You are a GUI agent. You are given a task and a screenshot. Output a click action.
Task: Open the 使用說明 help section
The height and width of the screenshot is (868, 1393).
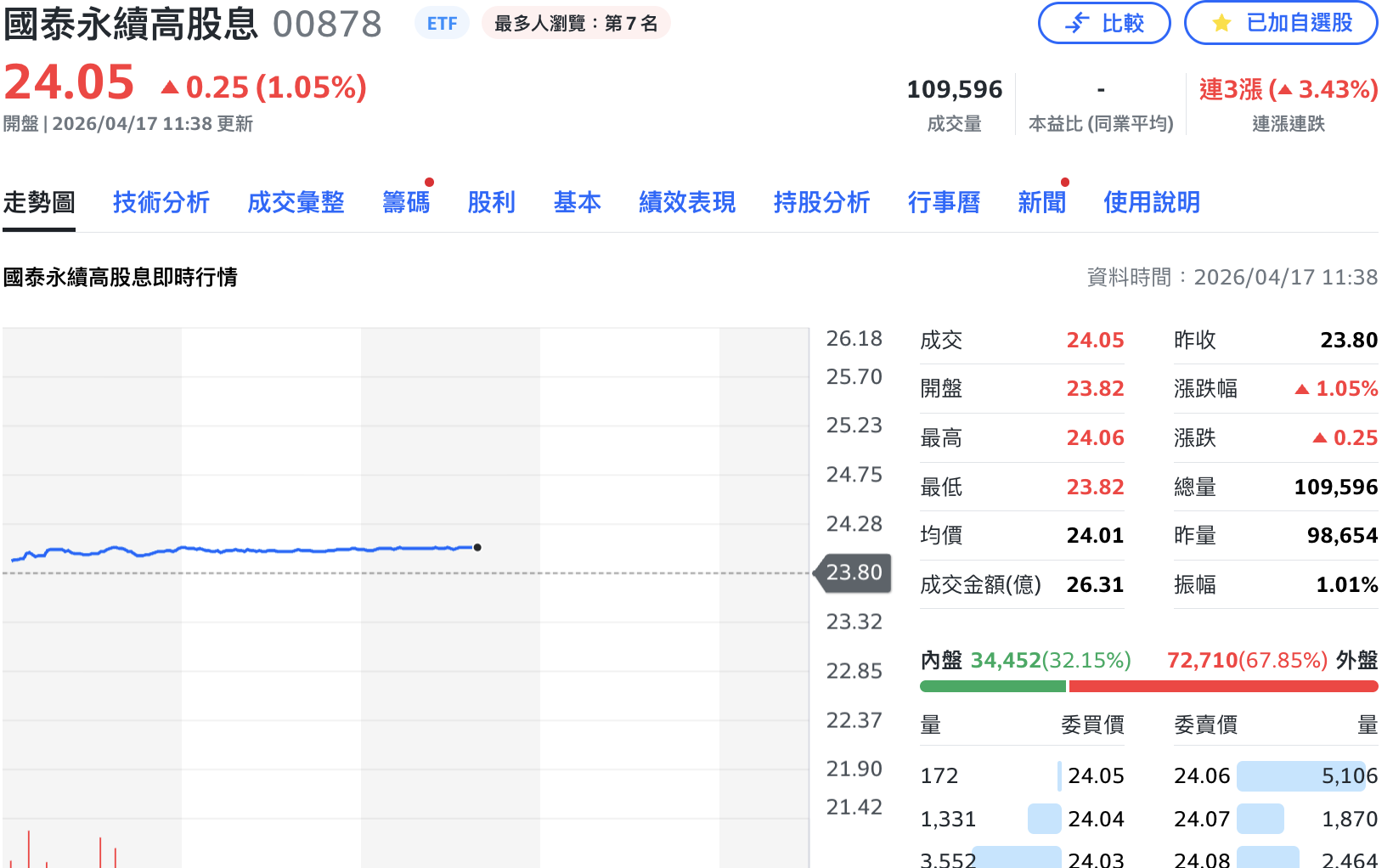click(1151, 202)
